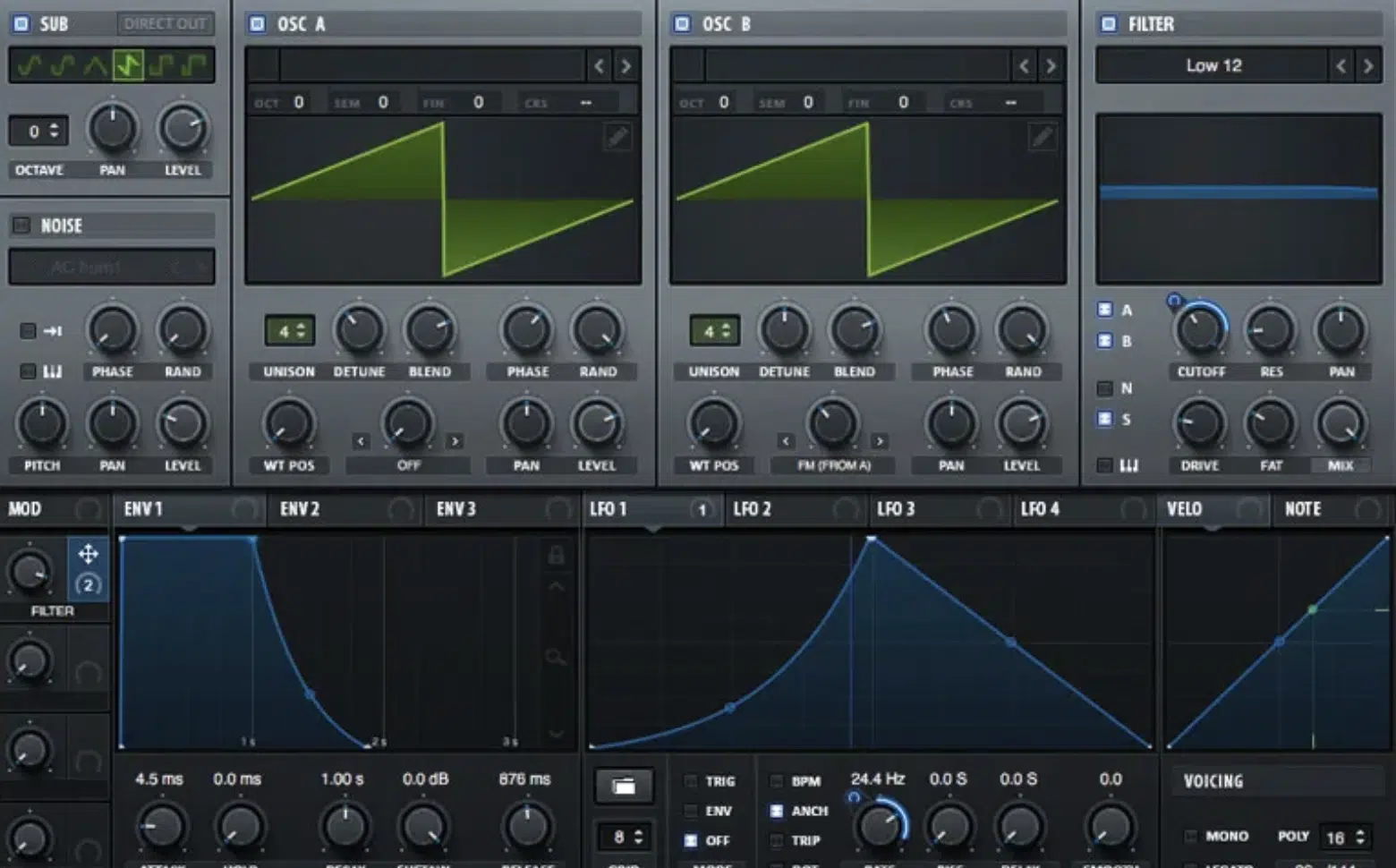
Task: Toggle filter routing for N (noise)
Action: point(1105,388)
